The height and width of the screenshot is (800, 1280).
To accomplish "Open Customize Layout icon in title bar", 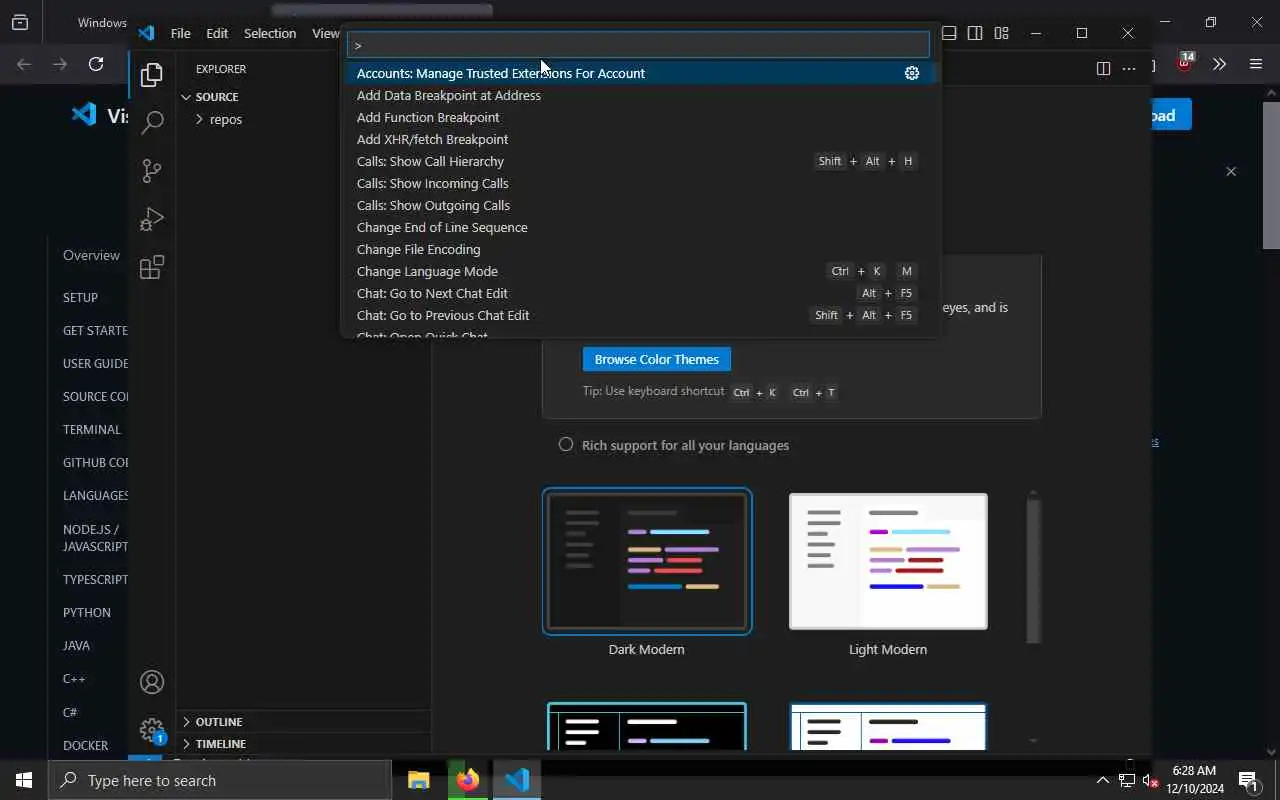I will (x=1001, y=33).
